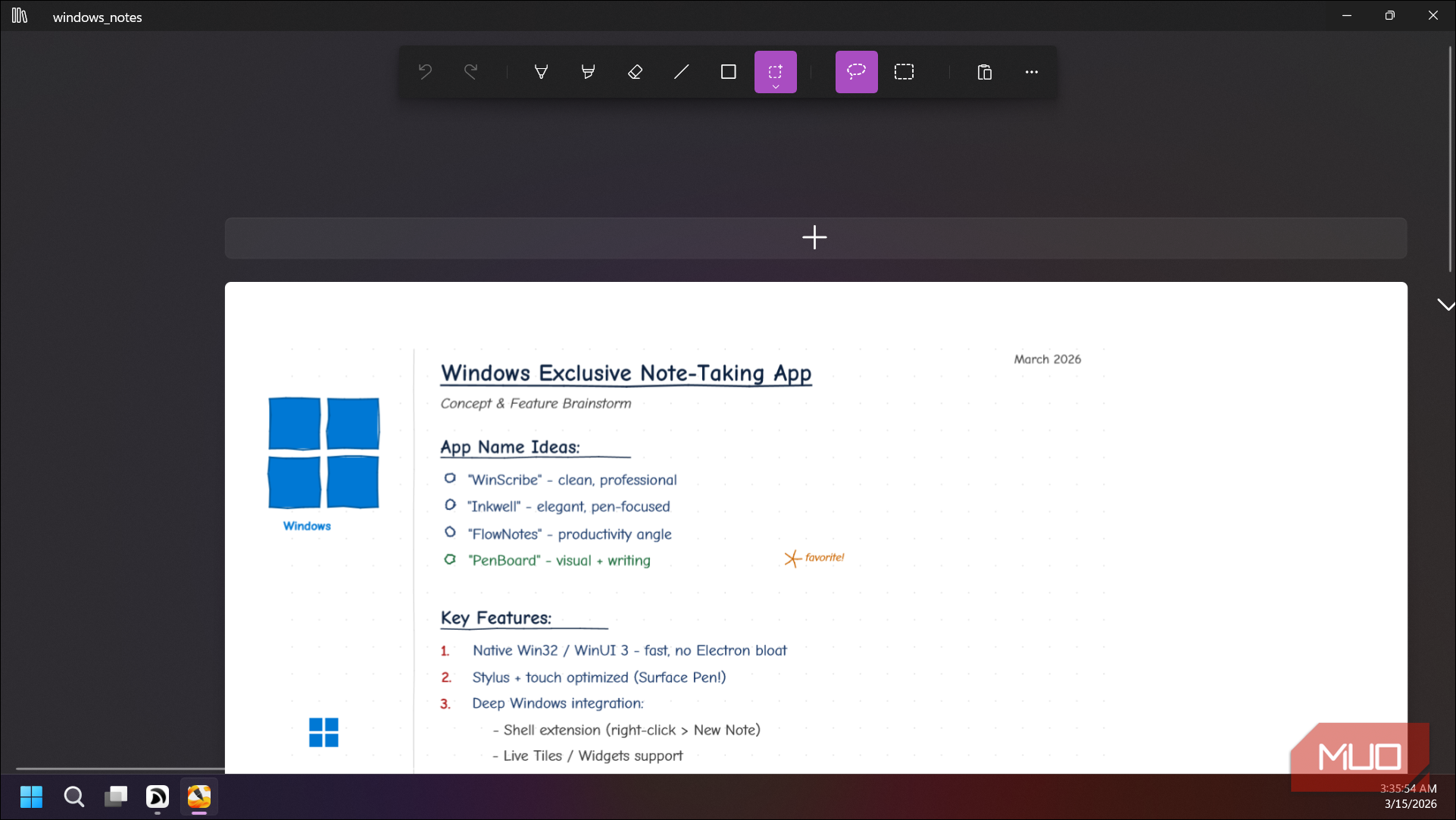This screenshot has width=1456, height=820.
Task: Open the Windows Start menu
Action: (x=31, y=797)
